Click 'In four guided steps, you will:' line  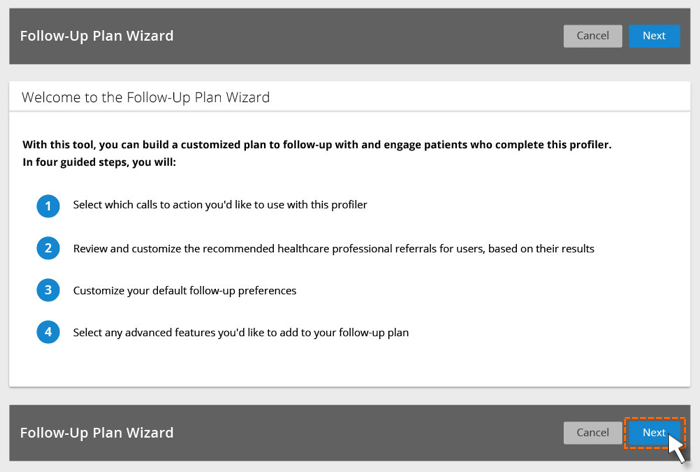coord(99,162)
